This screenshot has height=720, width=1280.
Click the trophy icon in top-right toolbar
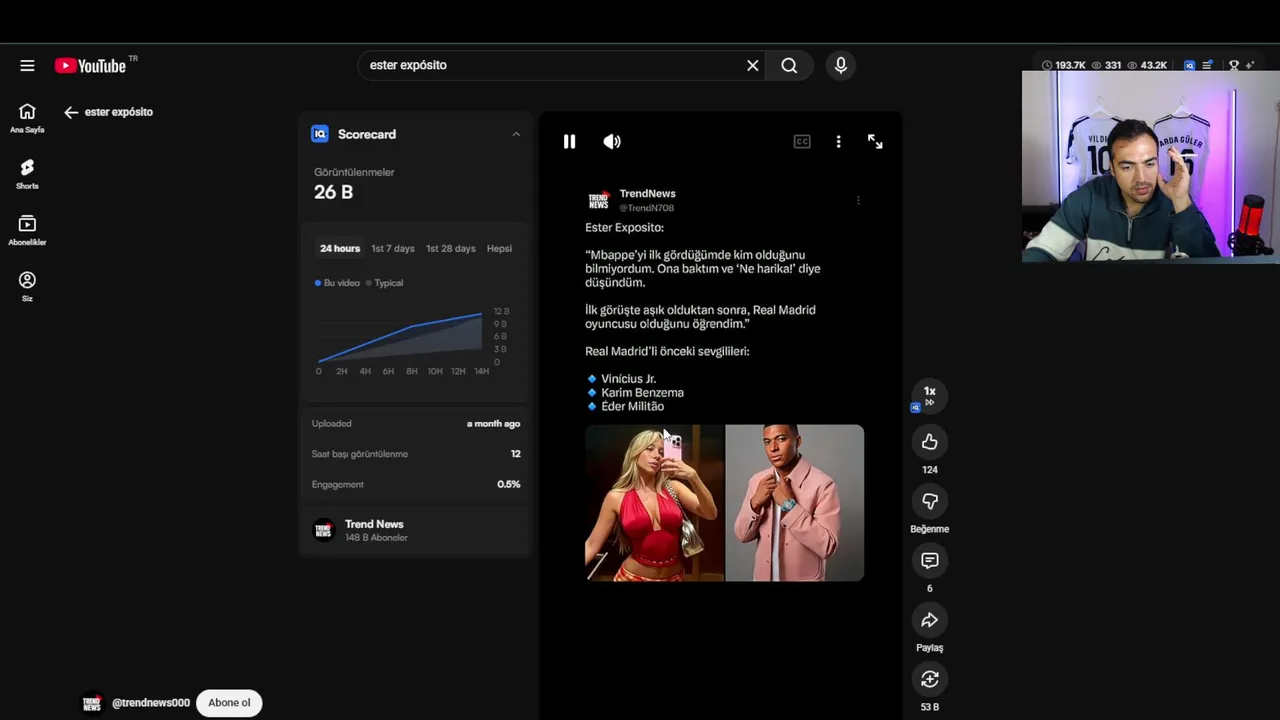pos(1234,65)
